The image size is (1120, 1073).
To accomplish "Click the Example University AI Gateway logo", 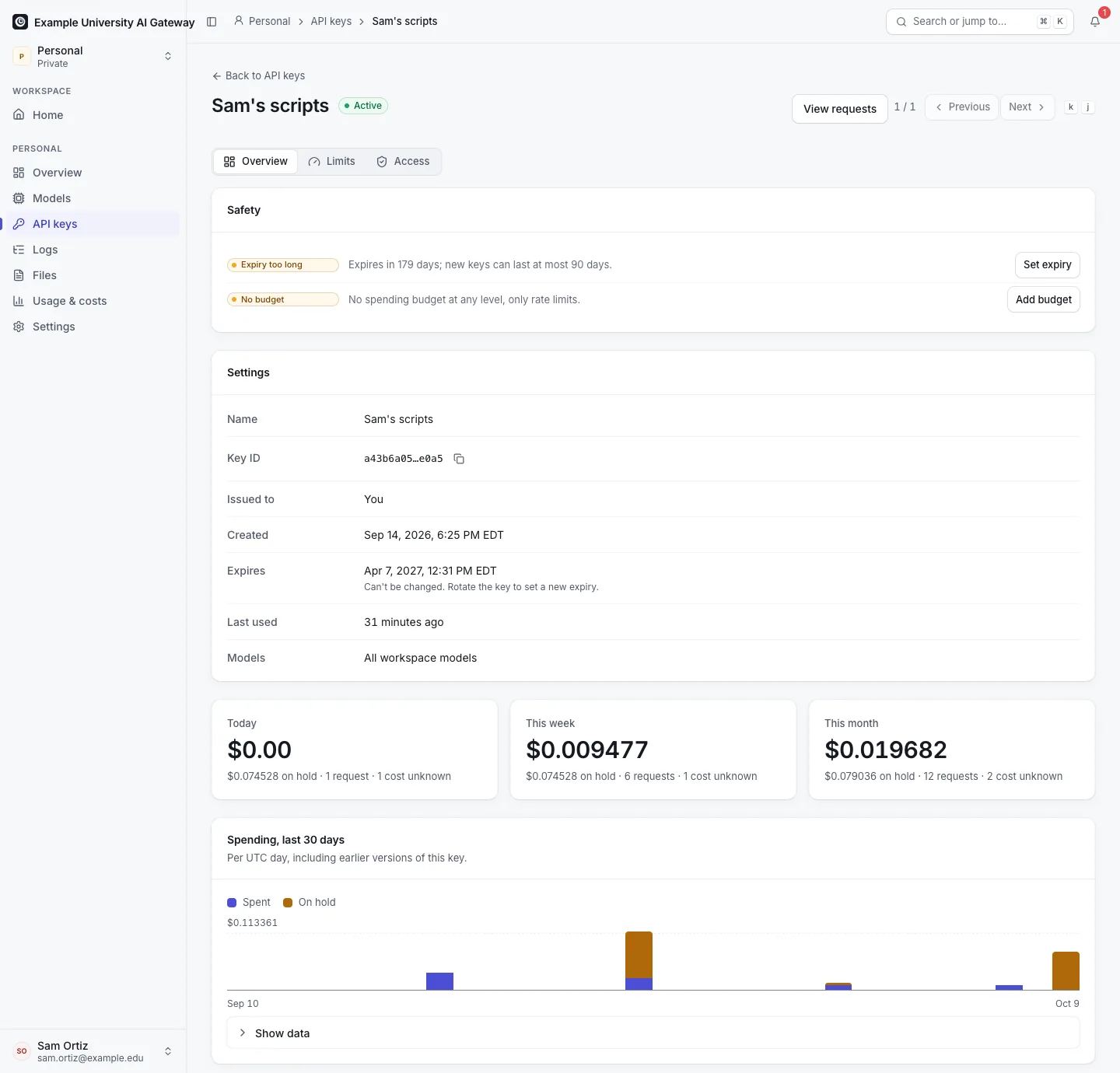I will (x=20, y=22).
